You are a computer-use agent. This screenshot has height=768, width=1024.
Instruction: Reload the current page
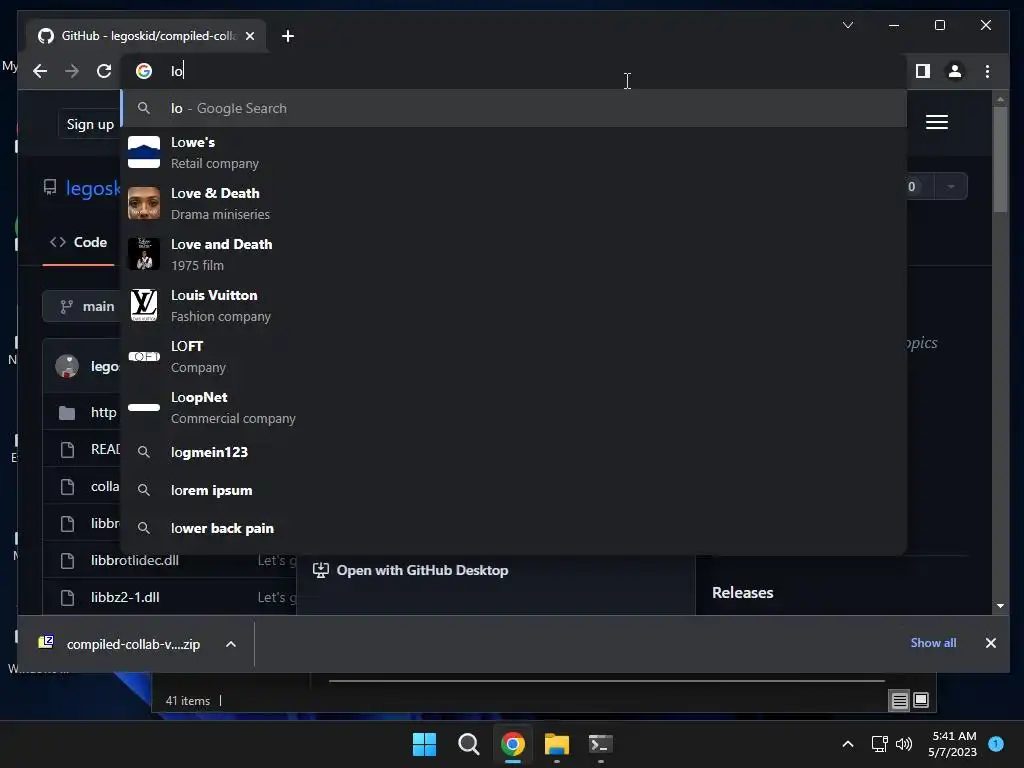point(104,71)
